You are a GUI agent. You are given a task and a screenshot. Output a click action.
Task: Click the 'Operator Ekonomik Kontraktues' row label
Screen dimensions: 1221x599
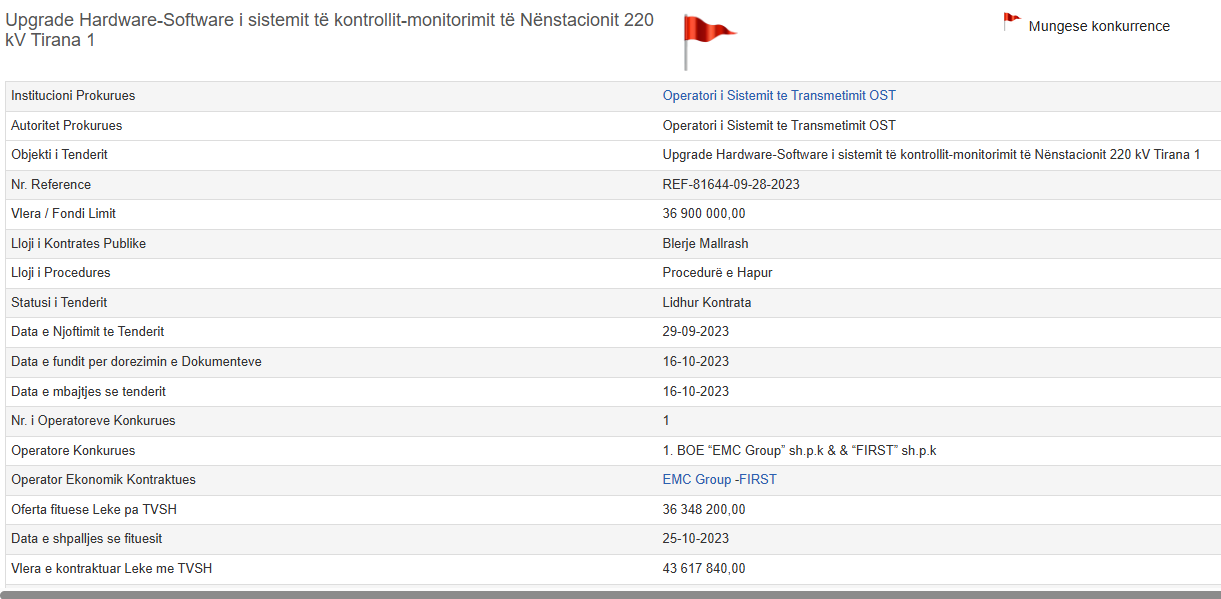click(x=103, y=480)
